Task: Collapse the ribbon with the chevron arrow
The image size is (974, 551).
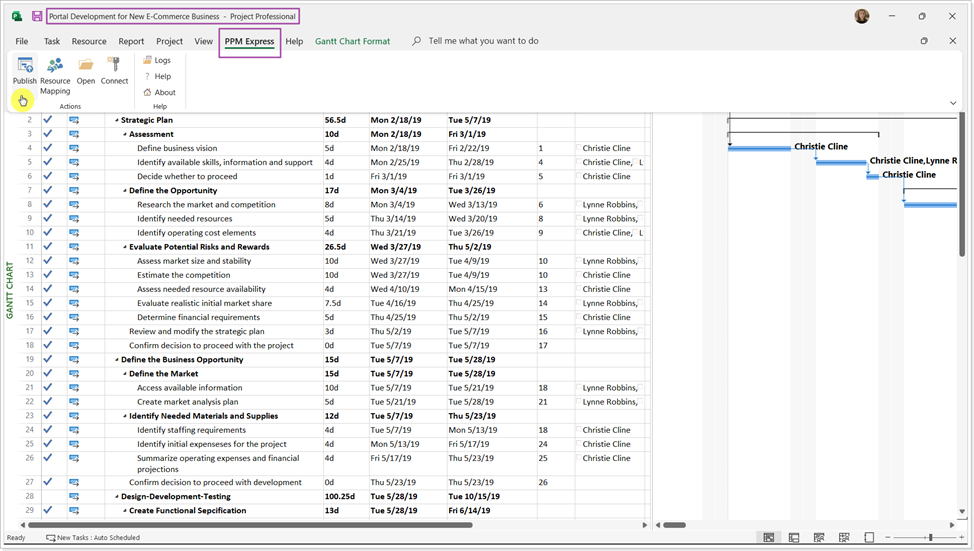Action: coord(953,103)
